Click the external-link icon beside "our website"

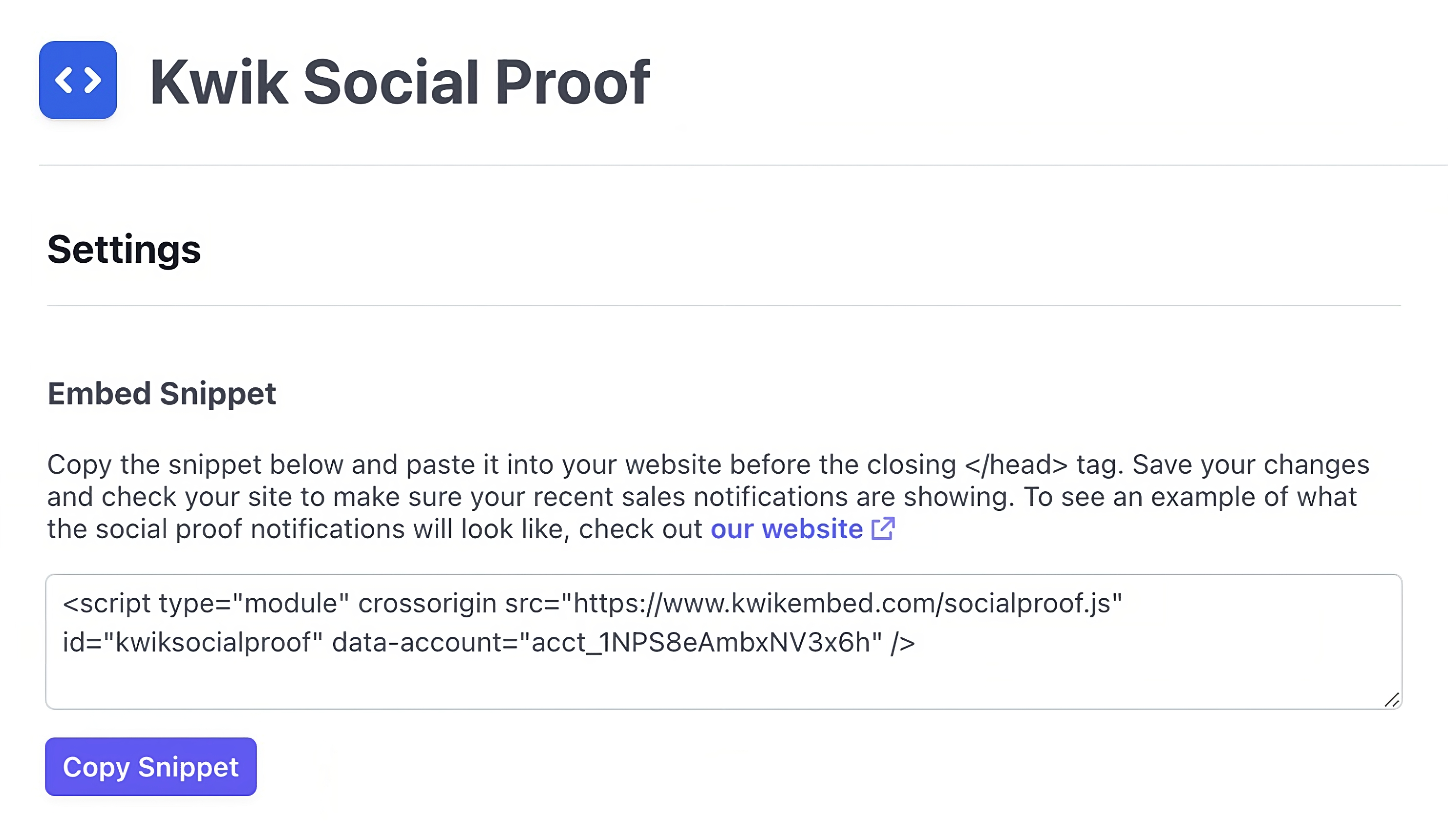[x=883, y=528]
